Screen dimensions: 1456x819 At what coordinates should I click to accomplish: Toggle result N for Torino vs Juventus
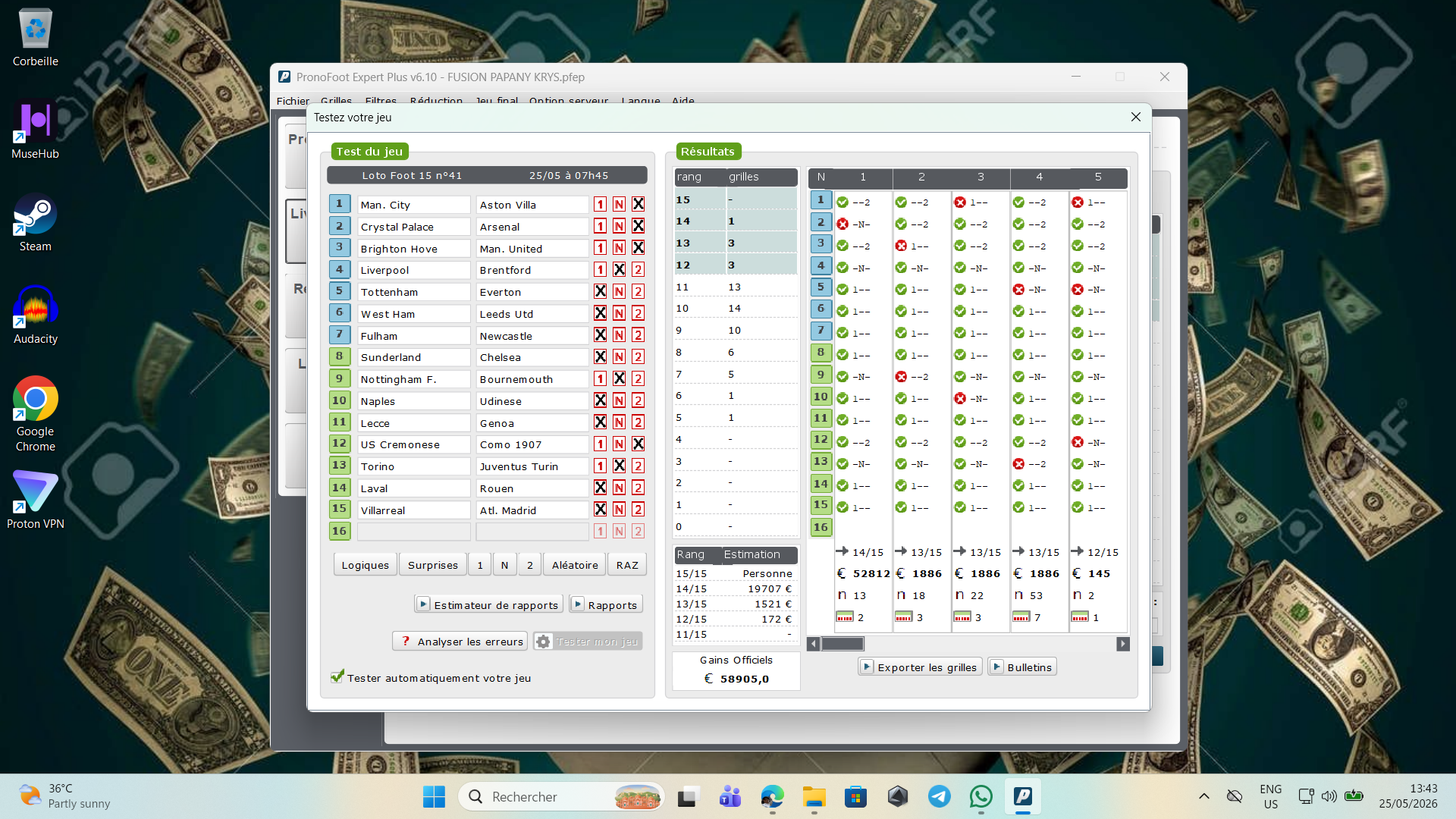[x=620, y=466]
